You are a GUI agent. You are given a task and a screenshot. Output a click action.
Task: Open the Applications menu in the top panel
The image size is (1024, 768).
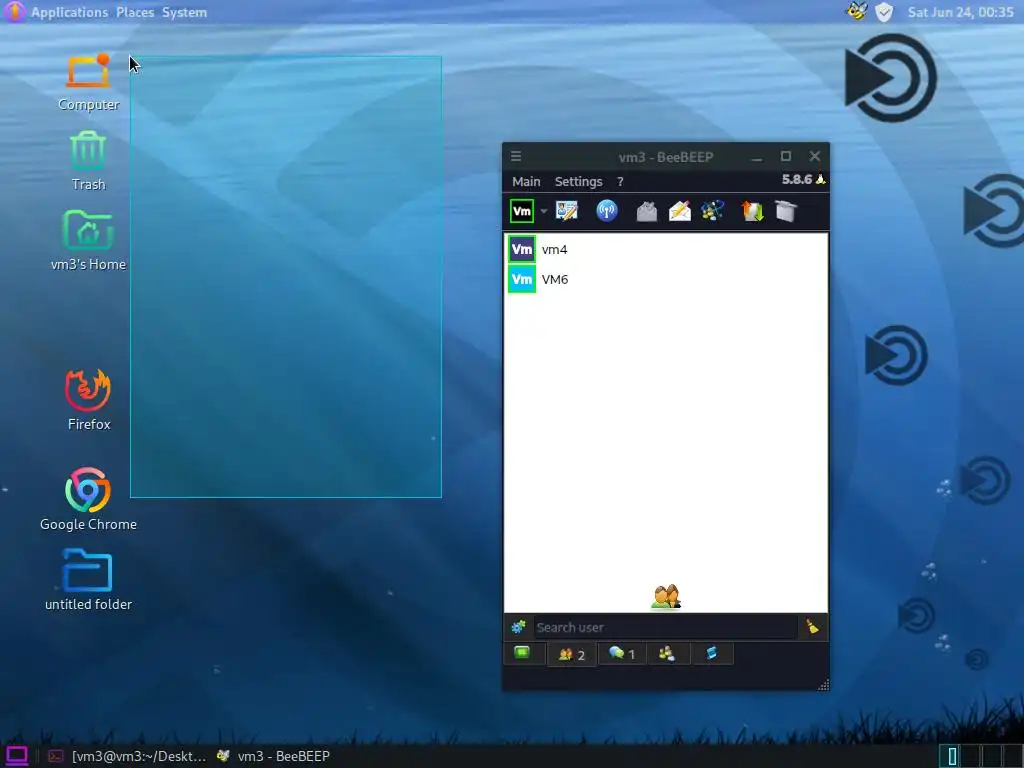pyautogui.click(x=69, y=12)
